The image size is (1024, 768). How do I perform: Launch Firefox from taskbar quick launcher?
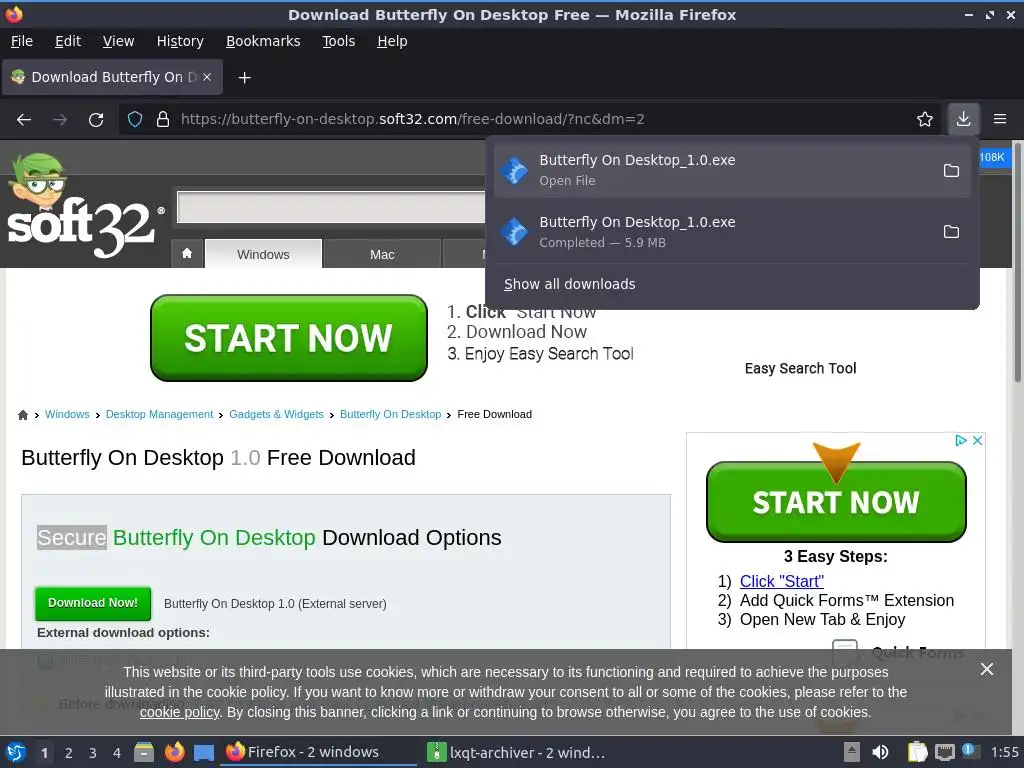[174, 752]
